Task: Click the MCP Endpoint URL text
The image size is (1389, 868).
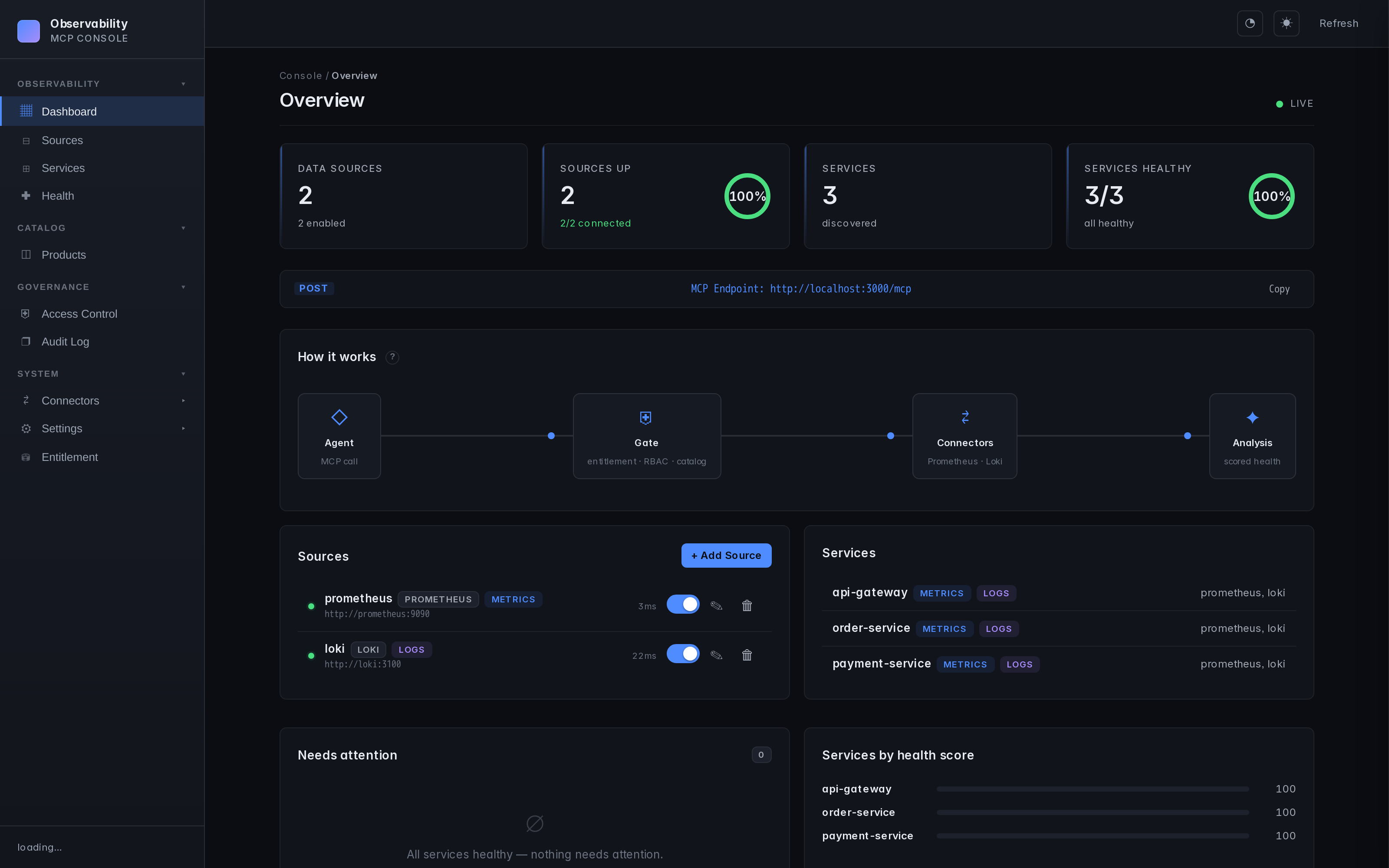Action: 801,289
